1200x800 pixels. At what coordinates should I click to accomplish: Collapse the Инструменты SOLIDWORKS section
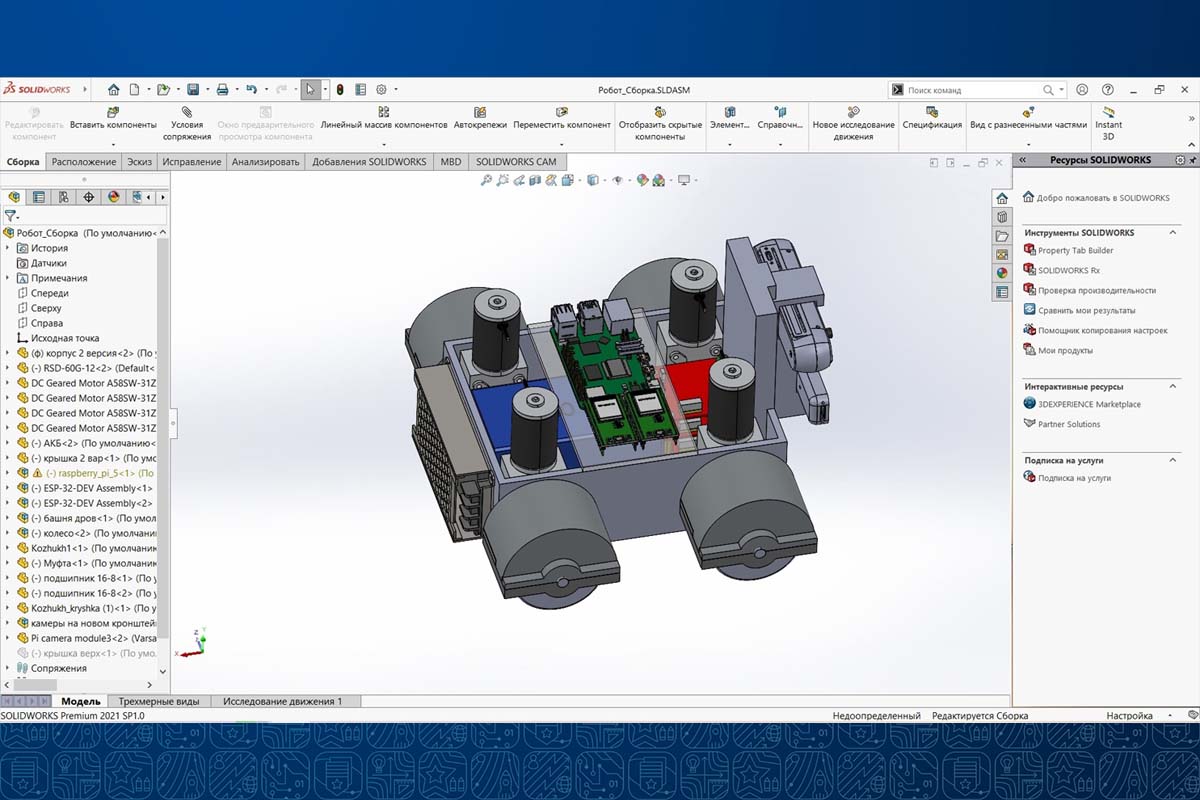(x=1174, y=233)
